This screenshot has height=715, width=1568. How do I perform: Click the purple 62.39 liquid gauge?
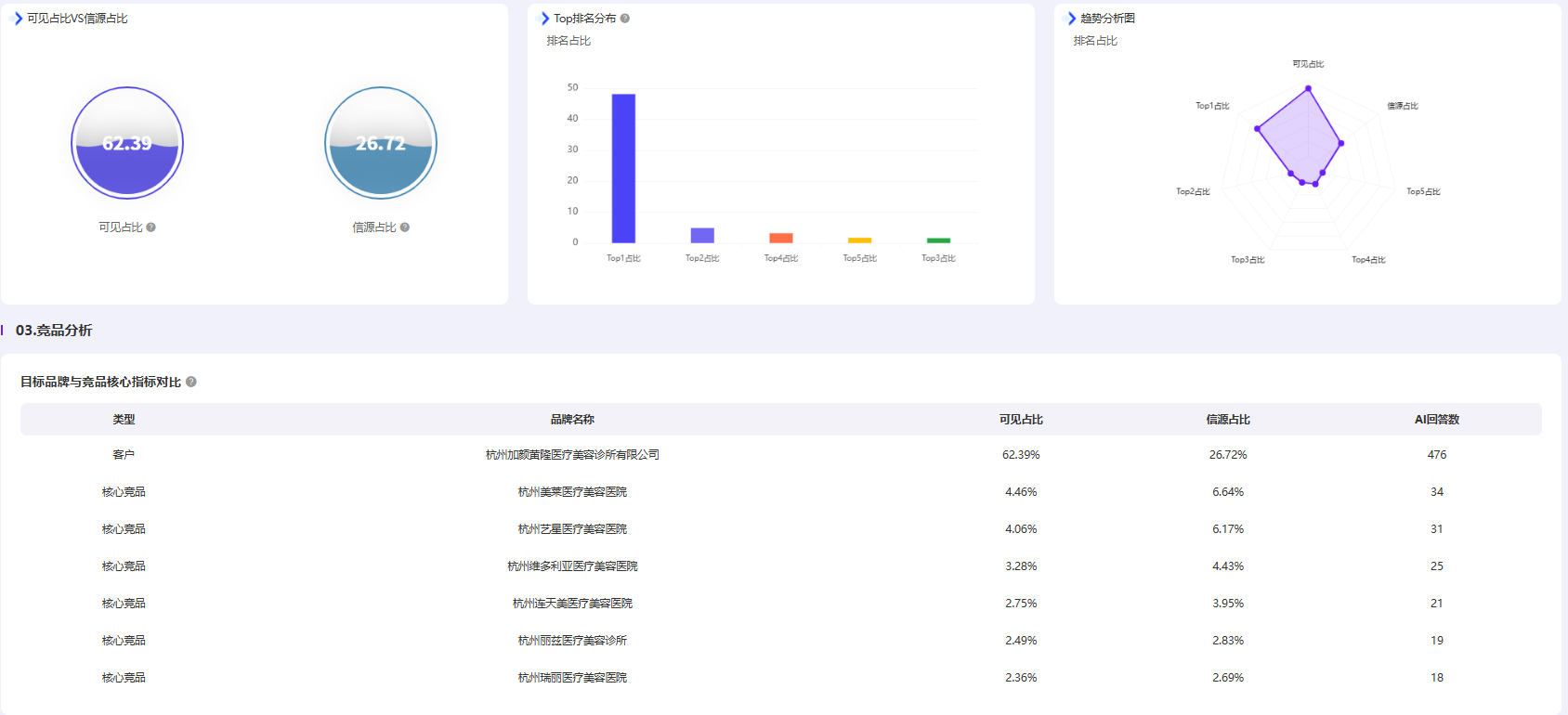[127, 143]
